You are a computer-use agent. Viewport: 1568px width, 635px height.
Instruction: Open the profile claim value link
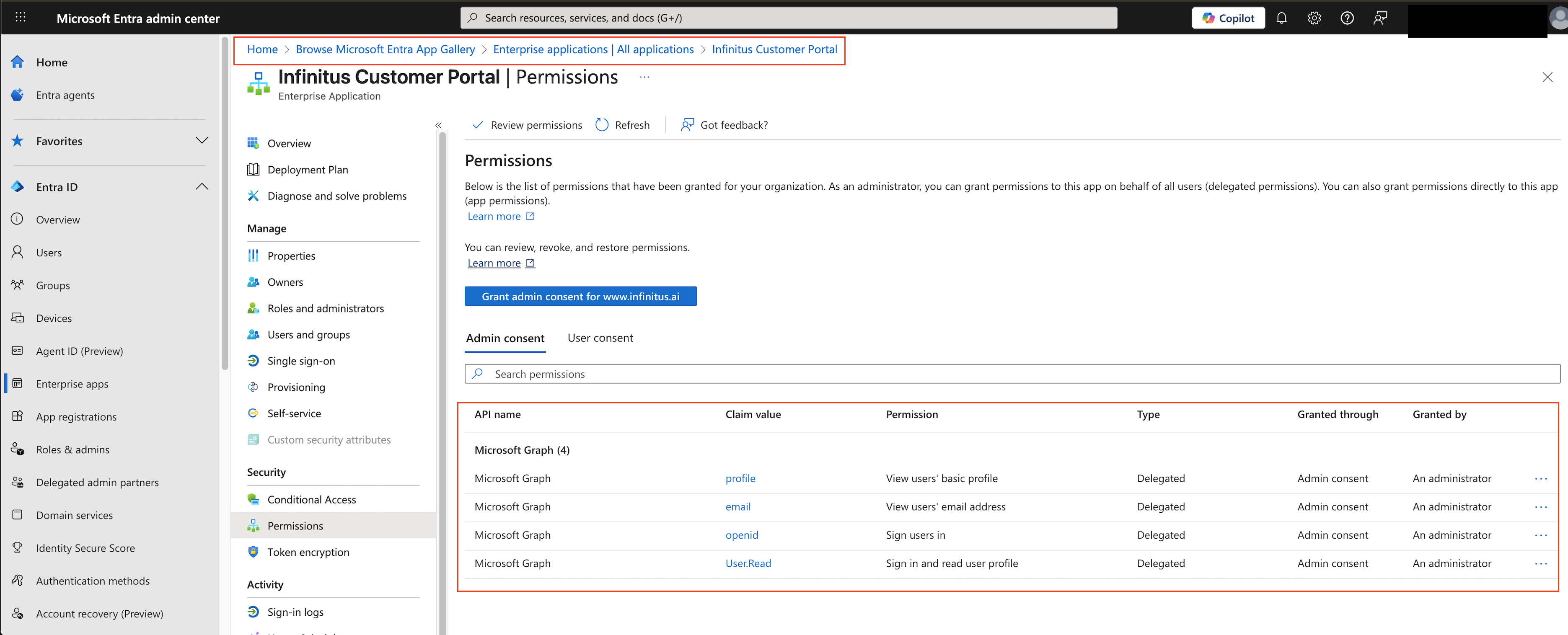pyautogui.click(x=740, y=479)
